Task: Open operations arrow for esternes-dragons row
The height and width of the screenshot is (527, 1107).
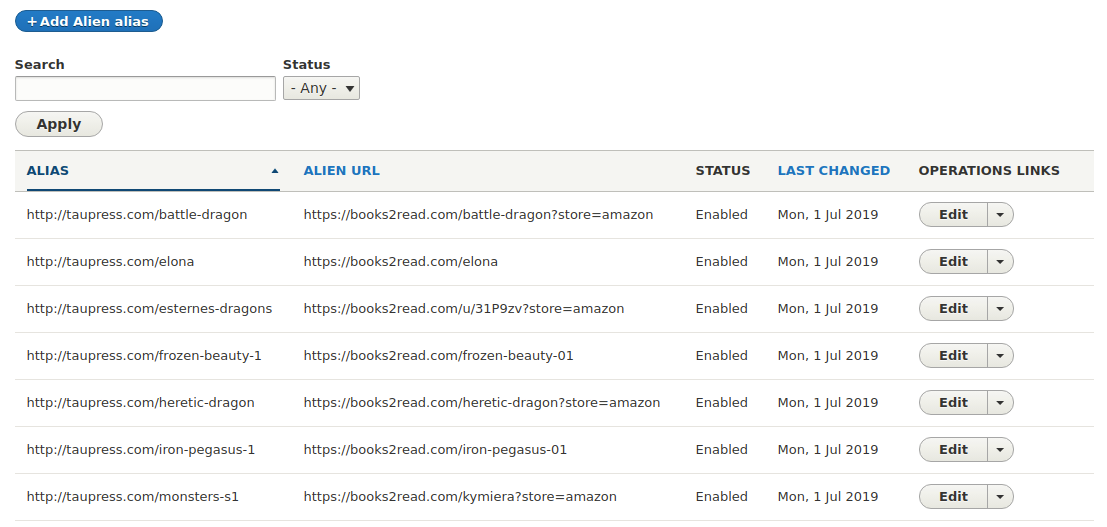Action: pos(1000,309)
